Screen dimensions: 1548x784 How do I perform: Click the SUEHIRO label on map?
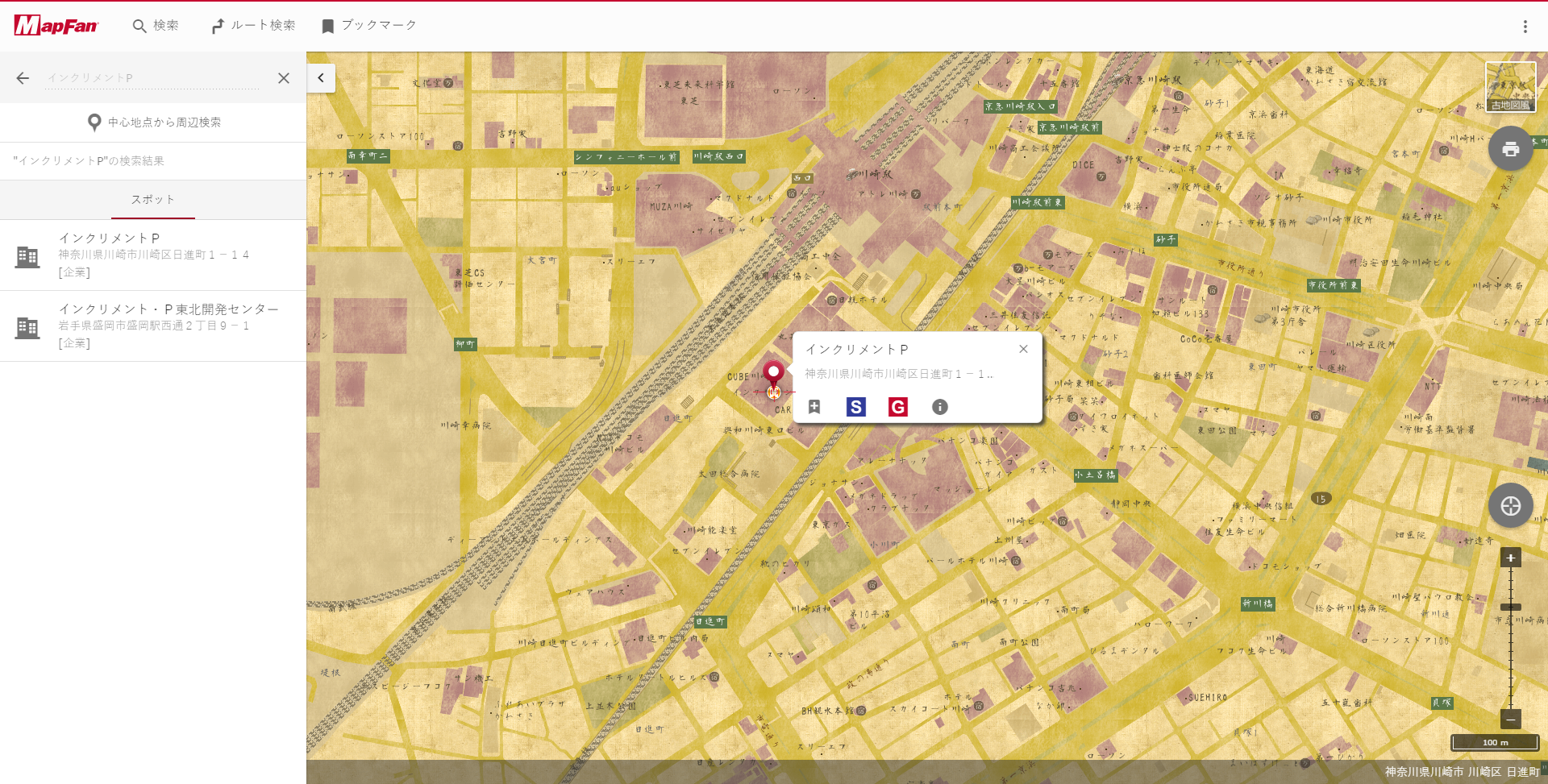(x=1208, y=698)
